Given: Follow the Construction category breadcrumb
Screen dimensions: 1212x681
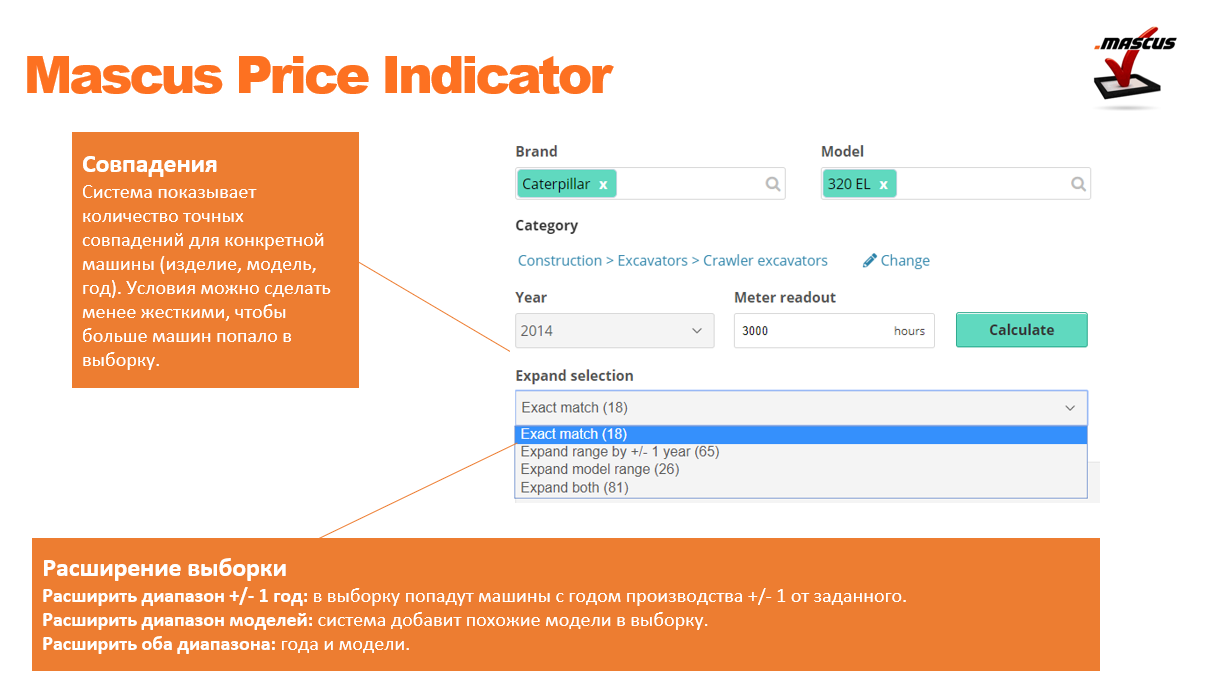Looking at the screenshot, I should pos(560,260).
